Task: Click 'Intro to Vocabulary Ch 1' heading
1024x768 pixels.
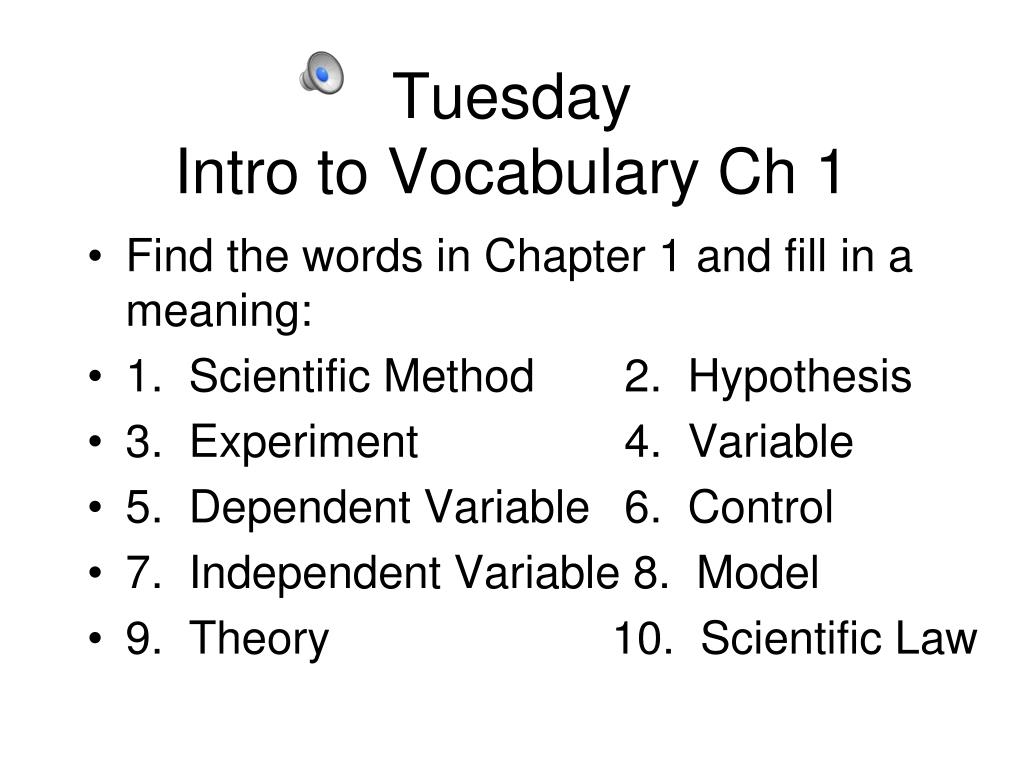Action: tap(509, 172)
